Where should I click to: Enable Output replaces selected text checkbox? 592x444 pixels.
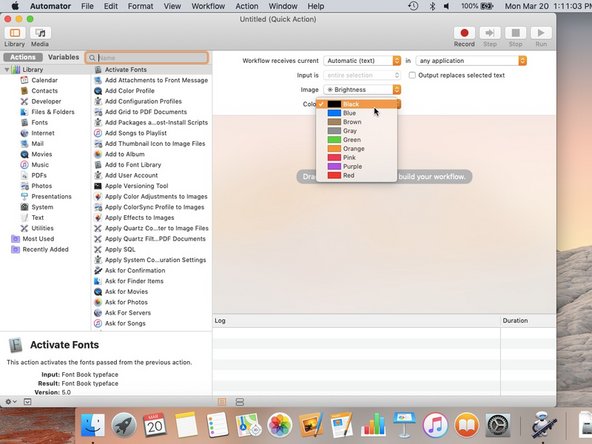coord(412,75)
